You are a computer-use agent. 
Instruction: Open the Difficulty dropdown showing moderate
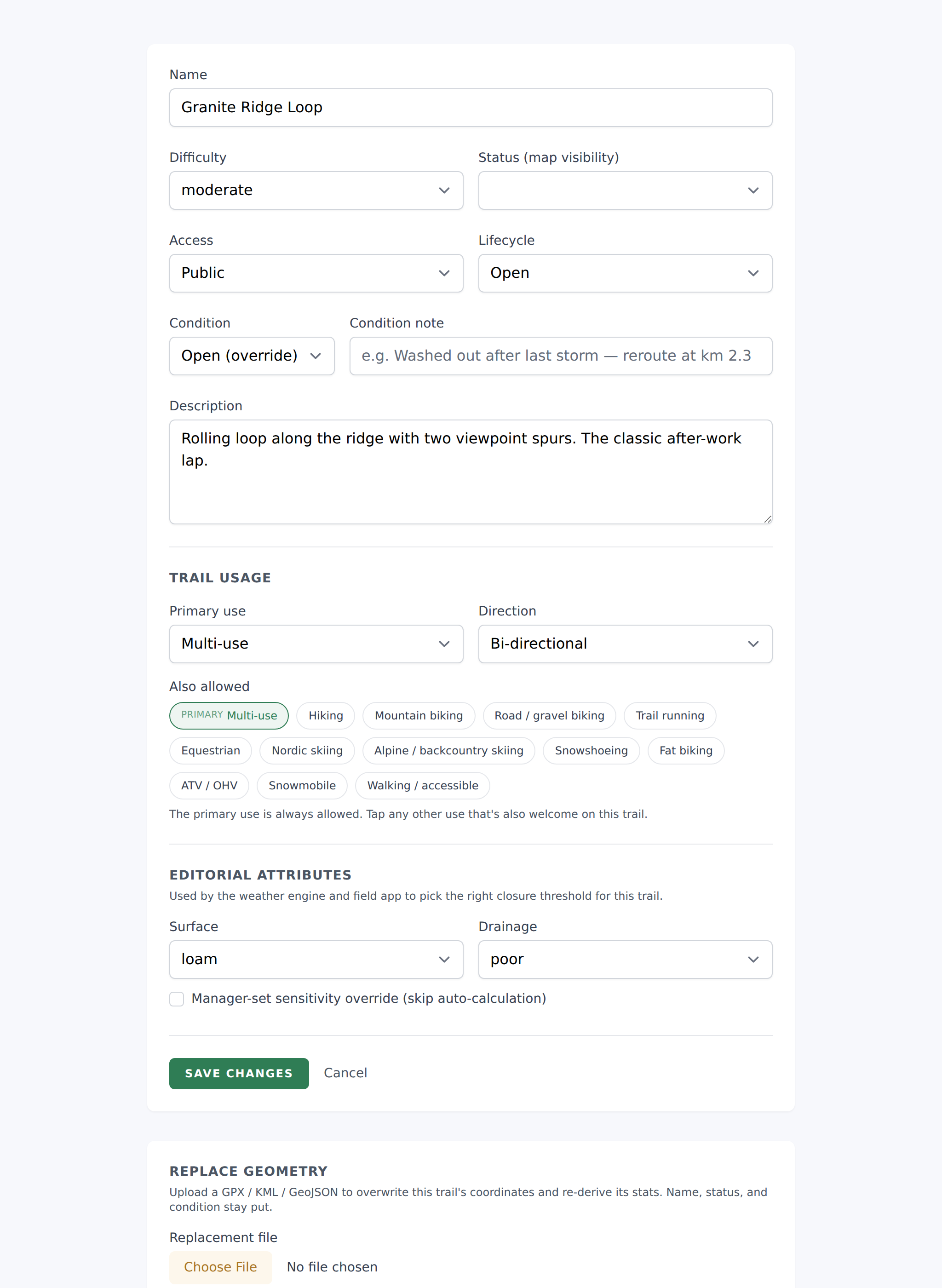click(316, 190)
